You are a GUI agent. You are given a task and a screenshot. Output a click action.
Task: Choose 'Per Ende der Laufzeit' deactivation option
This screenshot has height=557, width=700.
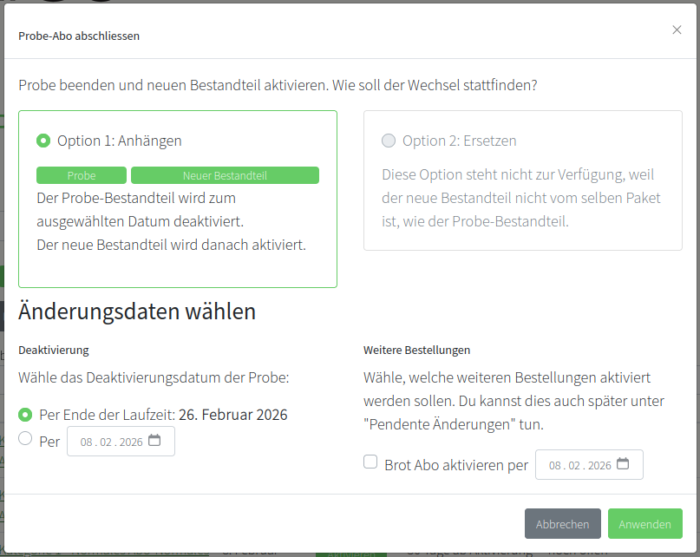tap(25, 414)
